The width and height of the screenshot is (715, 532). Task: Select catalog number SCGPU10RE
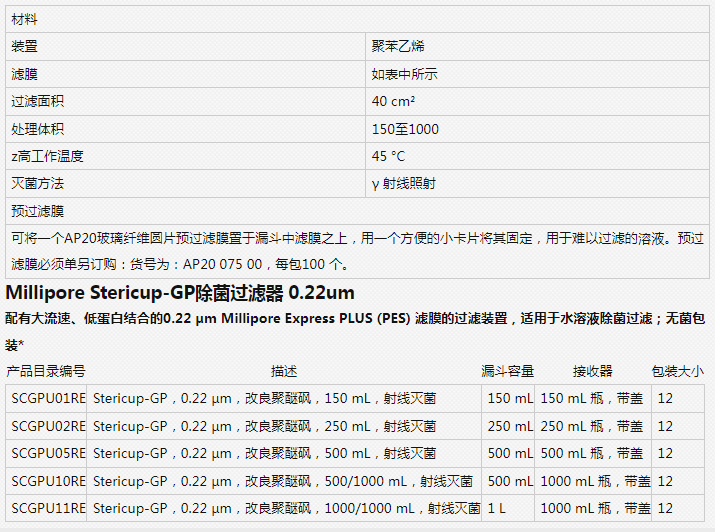coord(46,481)
